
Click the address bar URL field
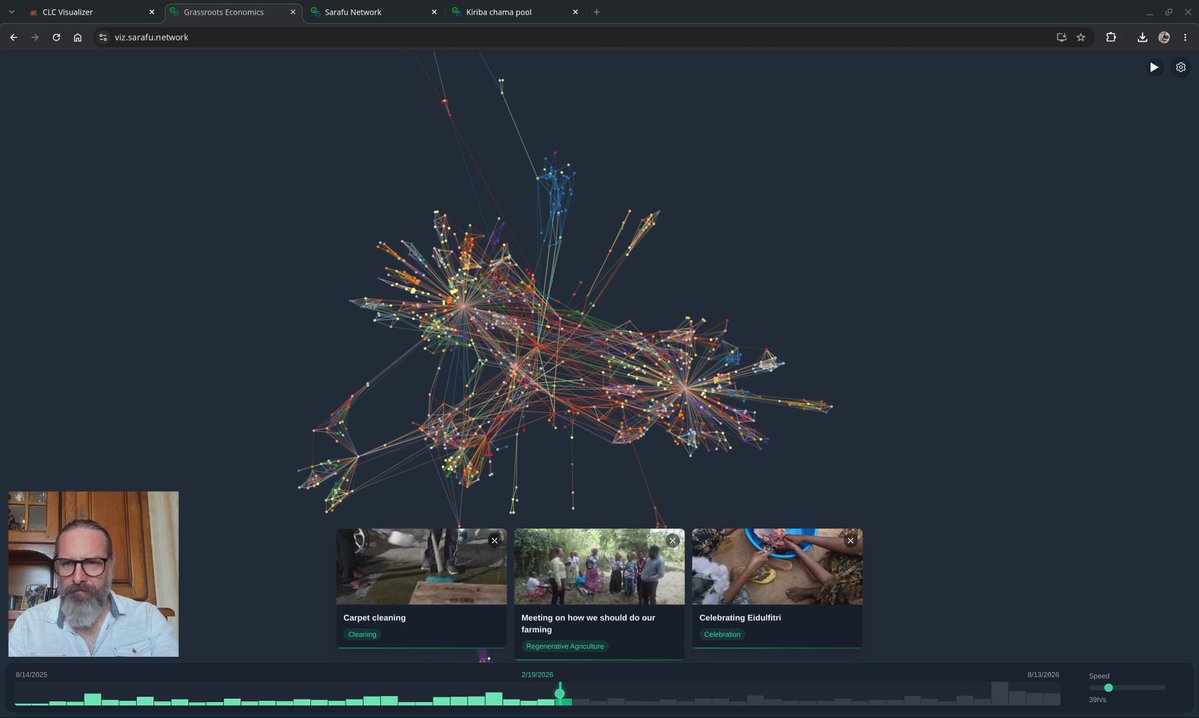click(x=581, y=37)
